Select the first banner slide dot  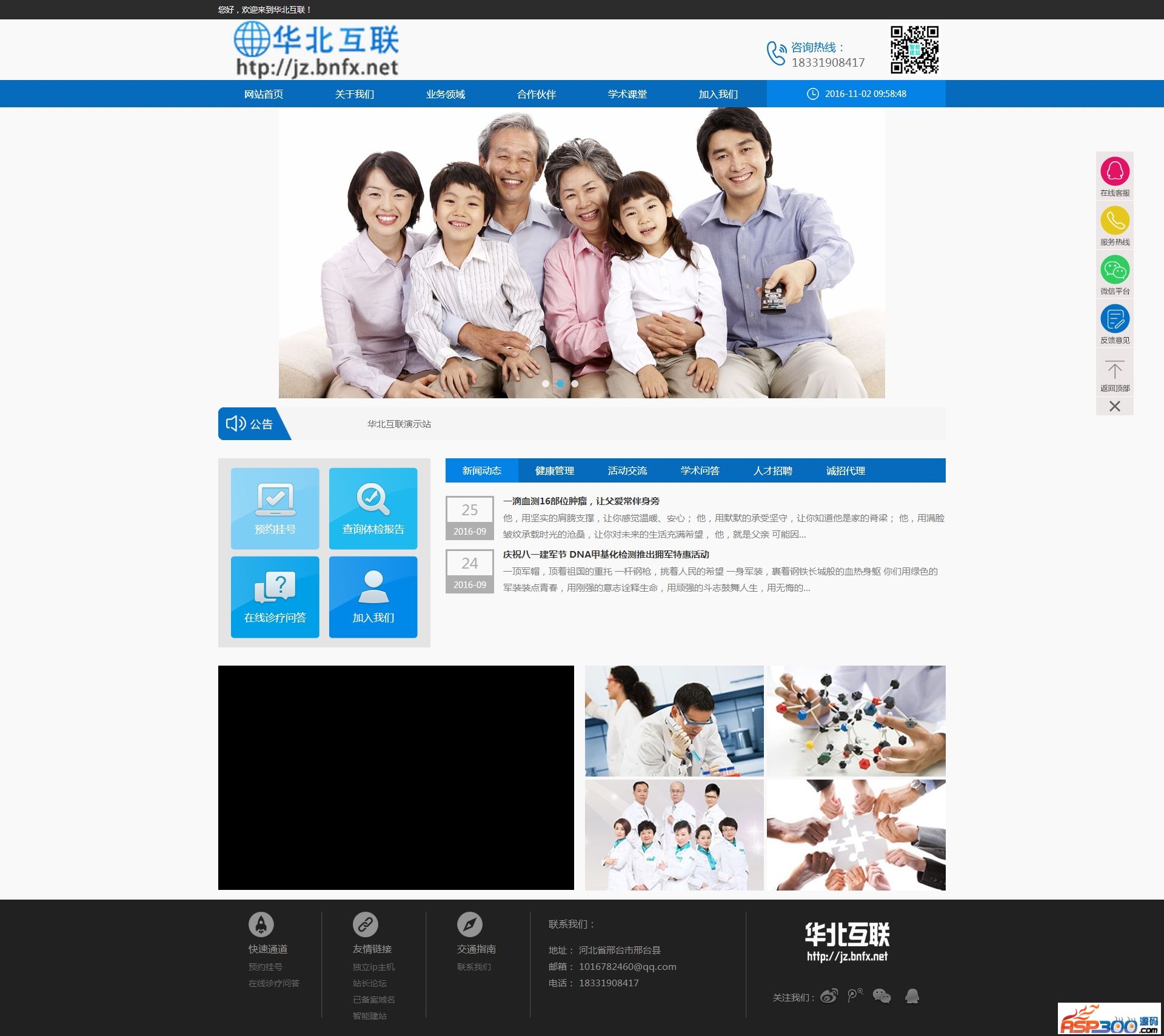(546, 383)
